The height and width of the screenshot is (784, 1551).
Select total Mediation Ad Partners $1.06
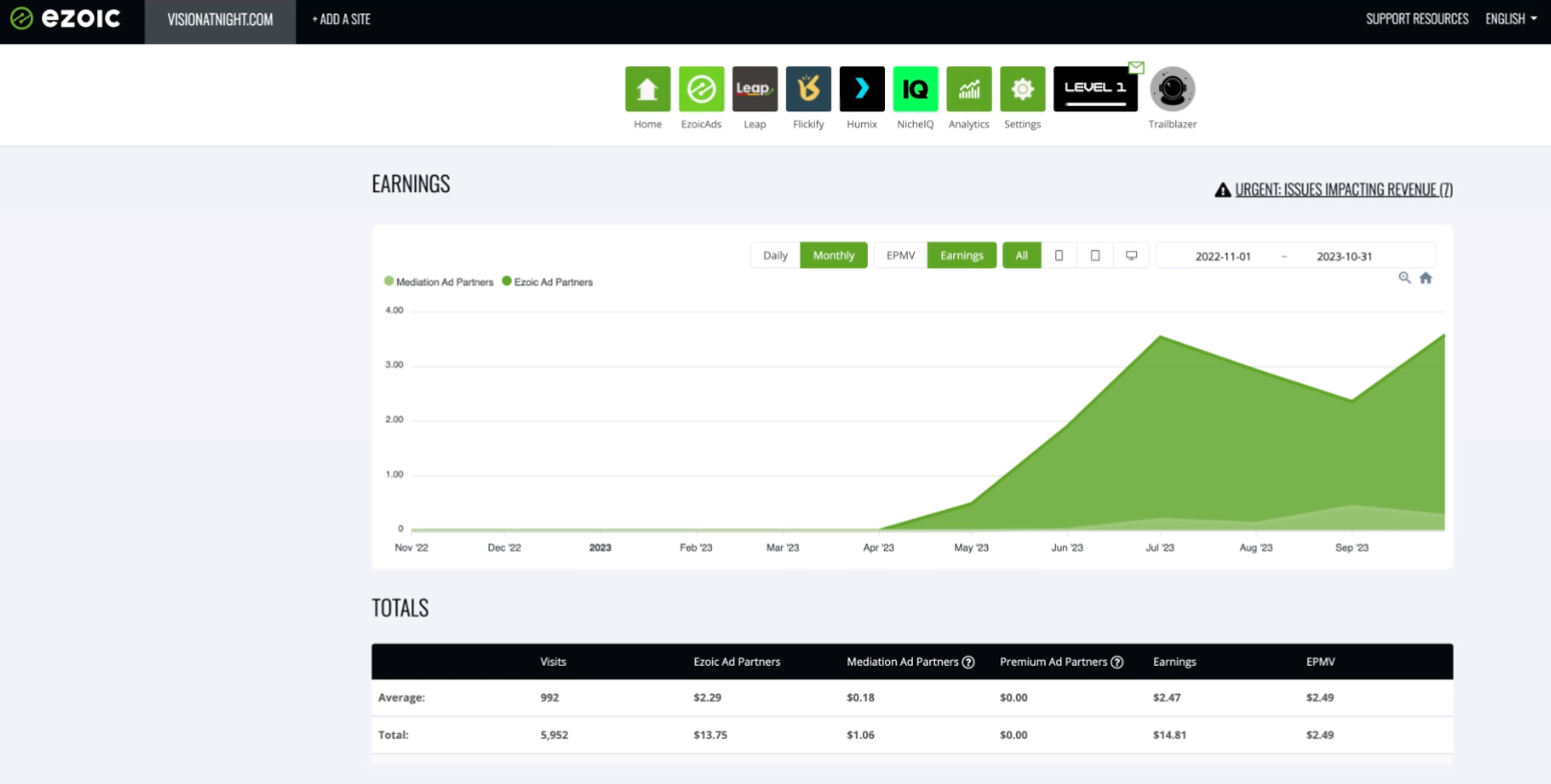[x=860, y=735]
